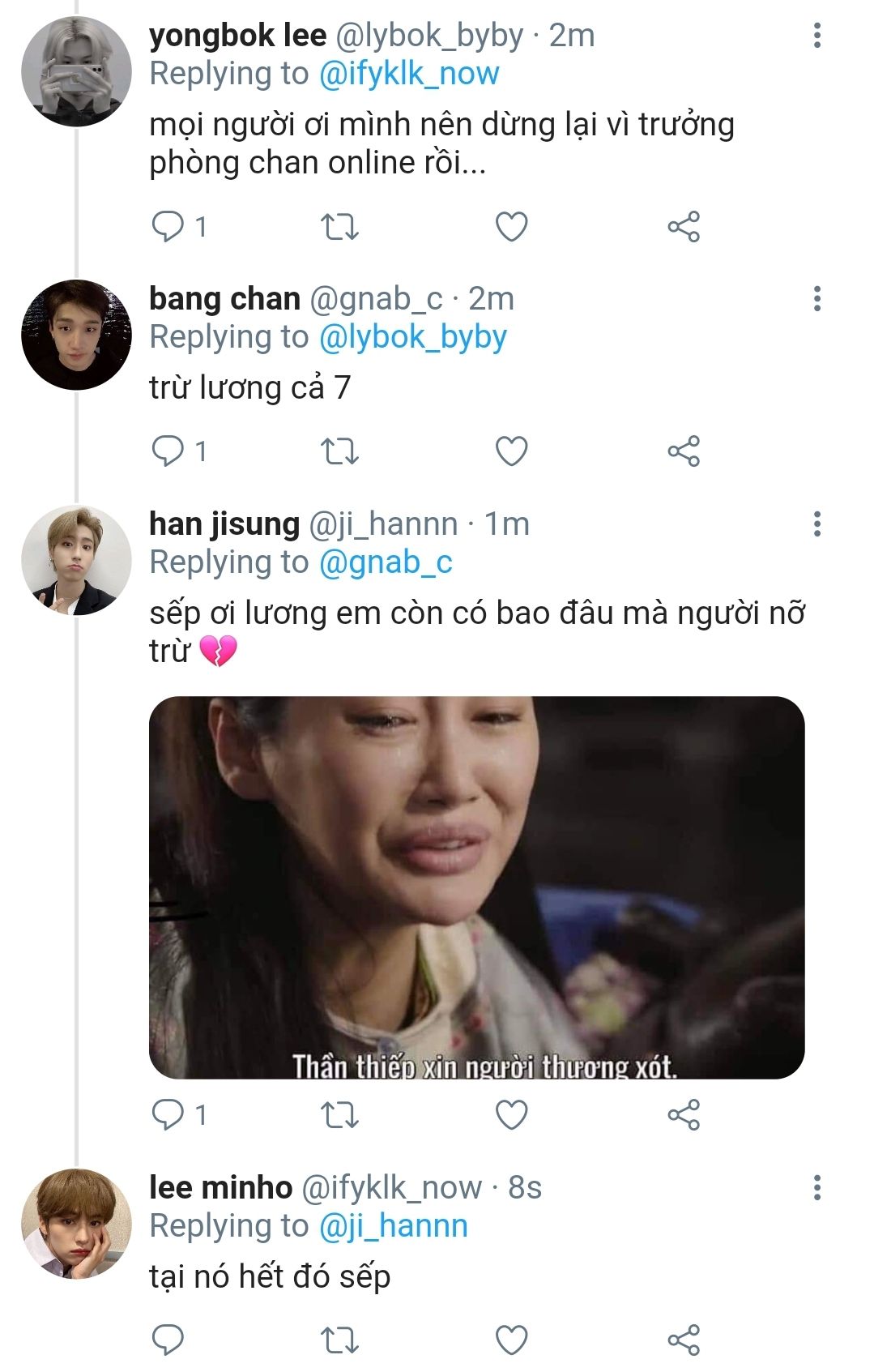This screenshot has height=1372, width=874.
Task: Retweet lee minho's tweet
Action: 340,1340
